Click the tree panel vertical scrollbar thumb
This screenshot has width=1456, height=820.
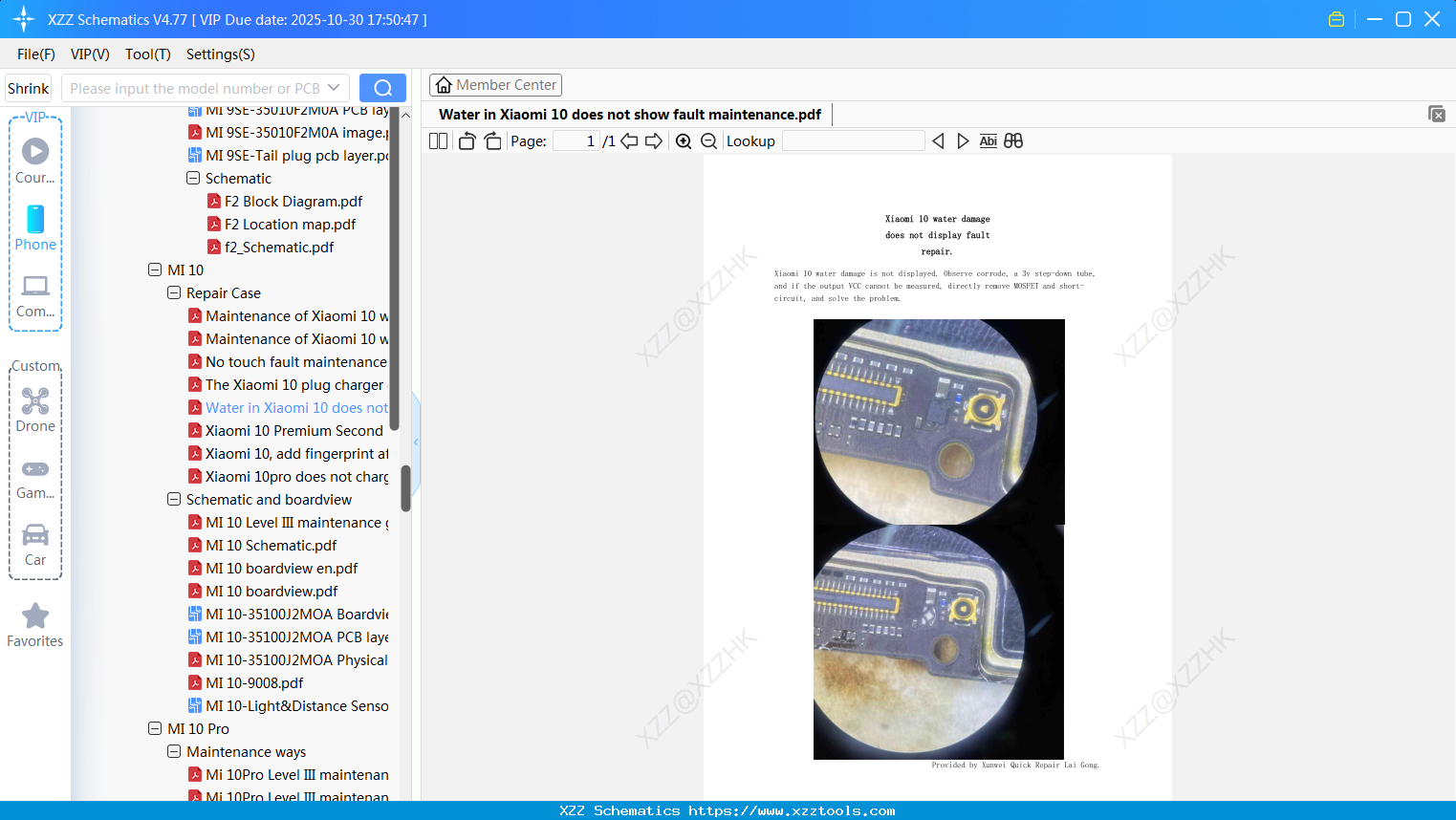pyautogui.click(x=405, y=488)
